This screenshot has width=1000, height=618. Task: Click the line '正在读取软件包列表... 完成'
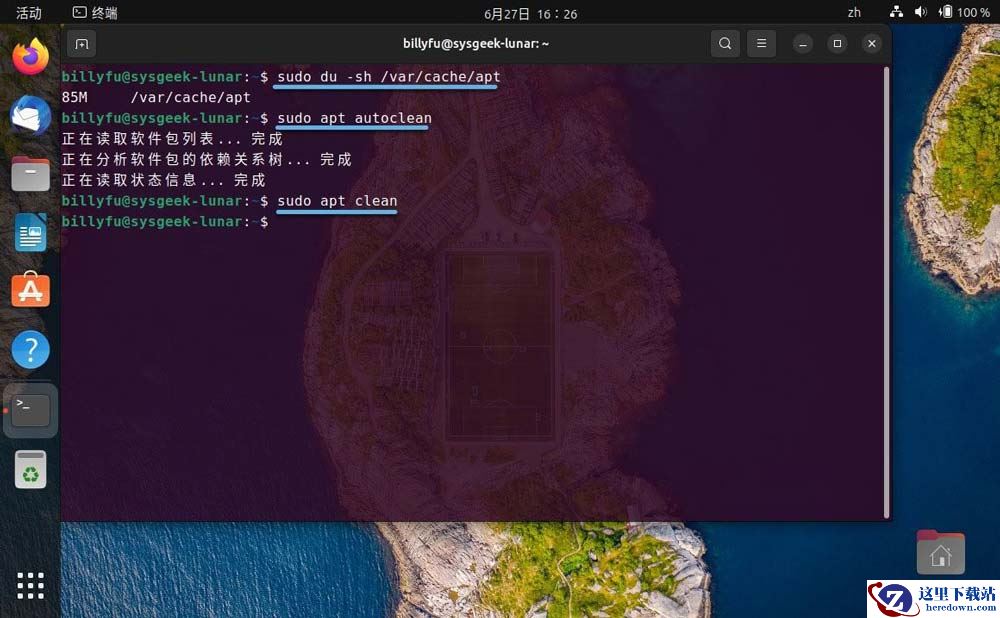(x=172, y=139)
